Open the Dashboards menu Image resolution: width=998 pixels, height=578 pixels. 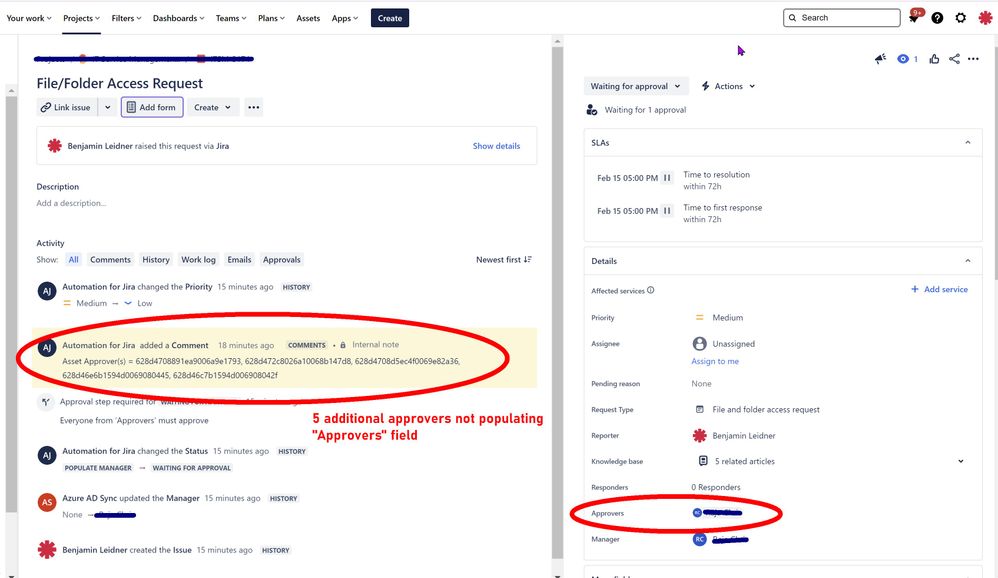click(178, 18)
